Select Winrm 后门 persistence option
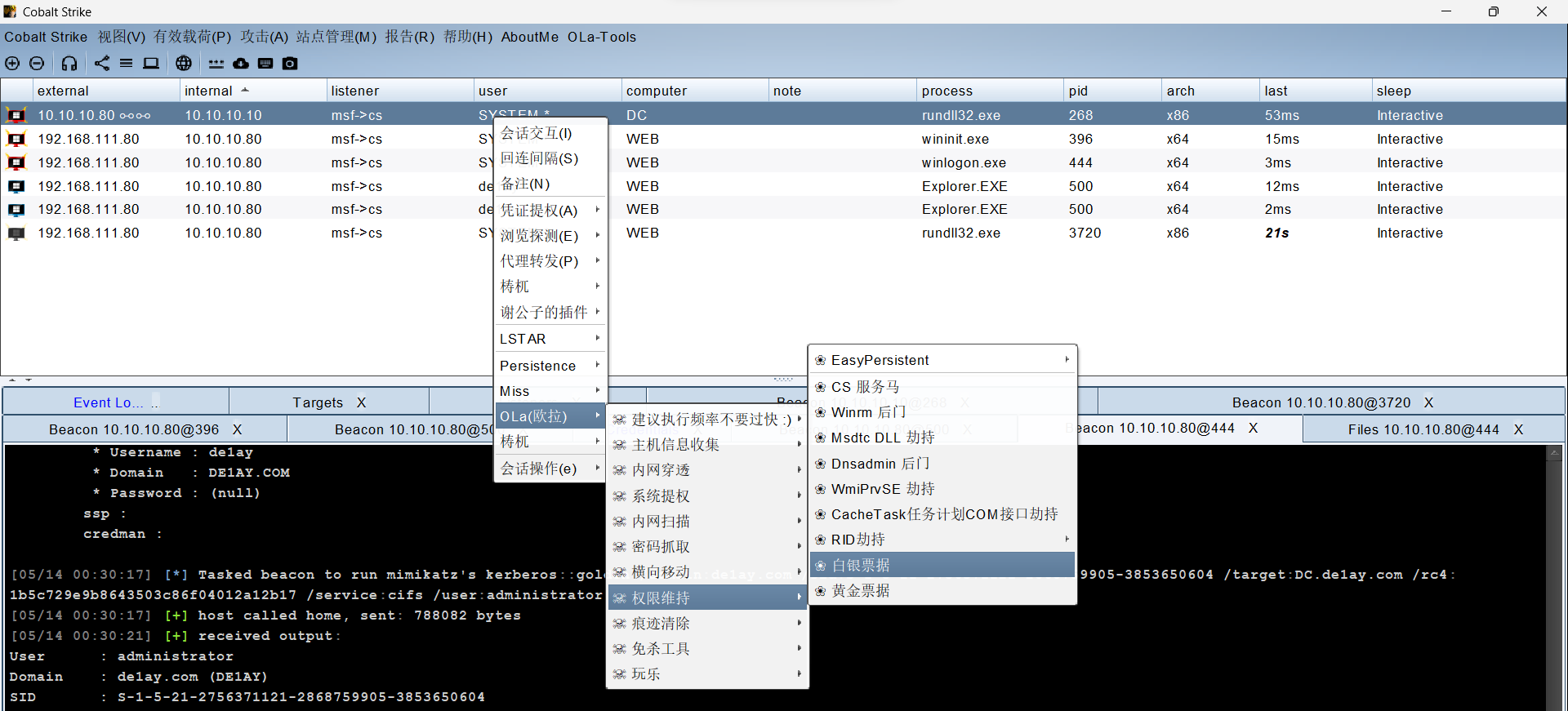This screenshot has width=1568, height=711. point(942,412)
